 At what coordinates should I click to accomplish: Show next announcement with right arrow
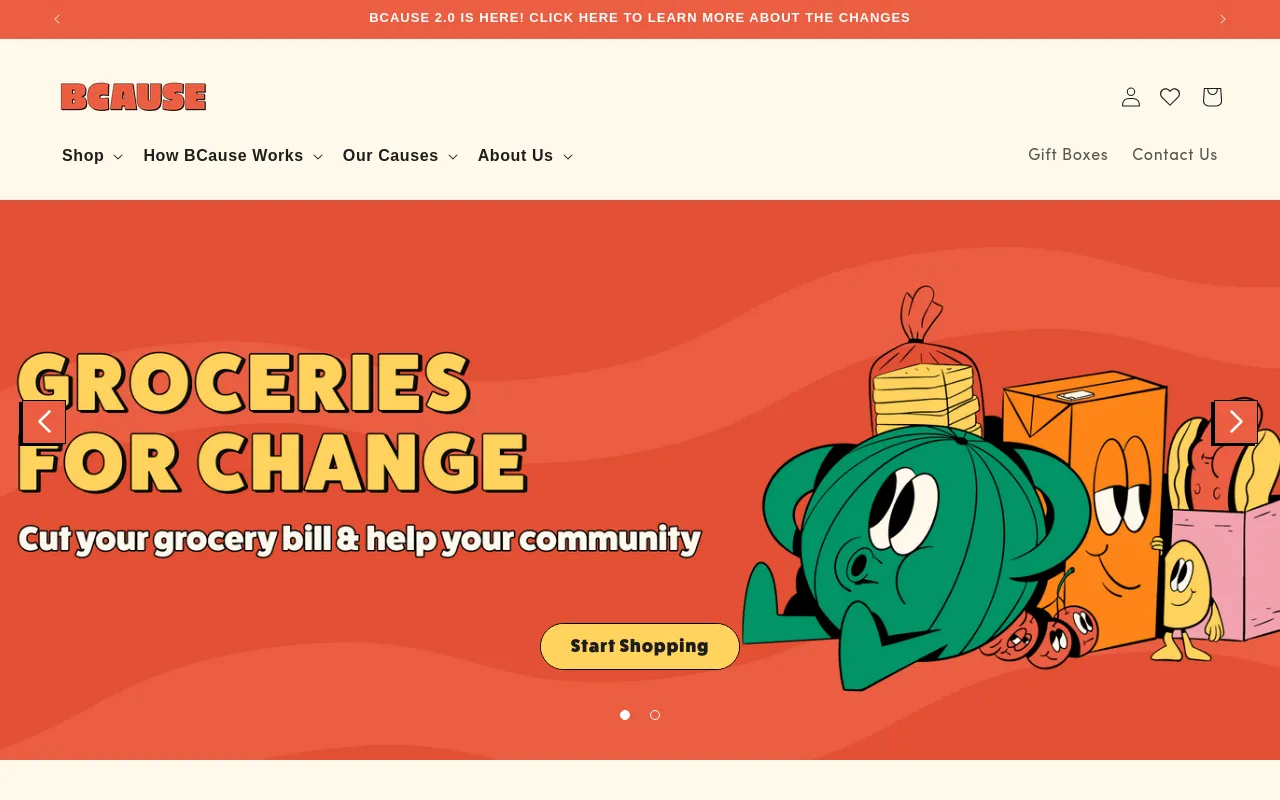1222,19
